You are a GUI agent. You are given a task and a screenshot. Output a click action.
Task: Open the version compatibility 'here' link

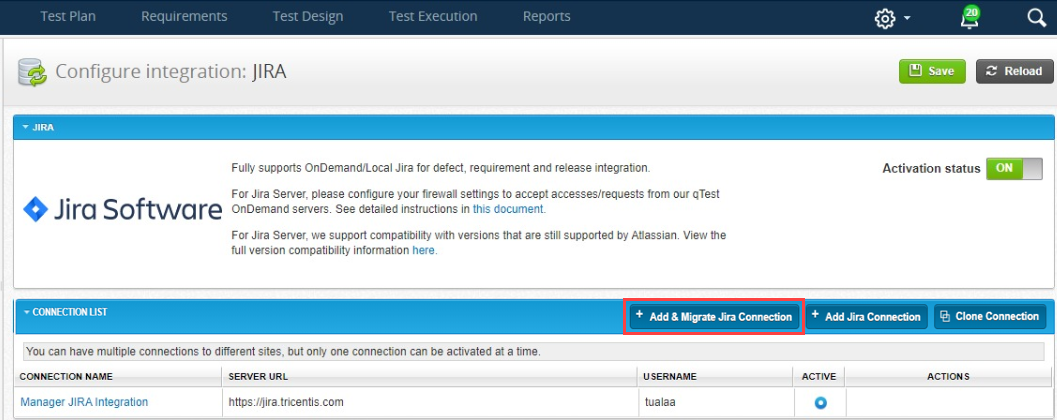(x=424, y=251)
